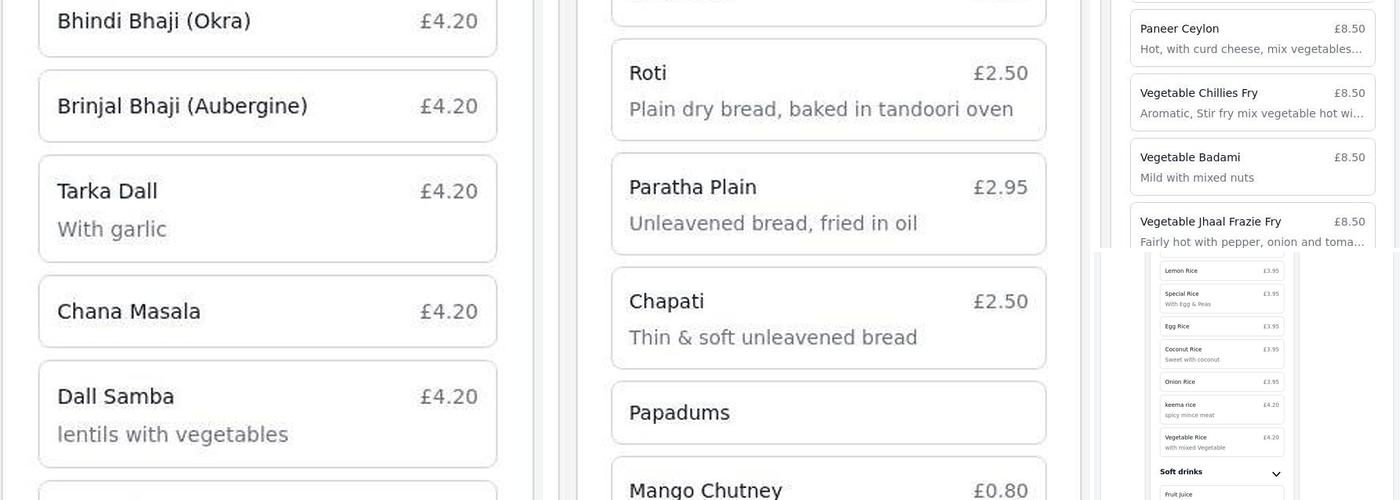1400x500 pixels.
Task: Select the Coconut Rice item
Action: pyautogui.click(x=1221, y=354)
